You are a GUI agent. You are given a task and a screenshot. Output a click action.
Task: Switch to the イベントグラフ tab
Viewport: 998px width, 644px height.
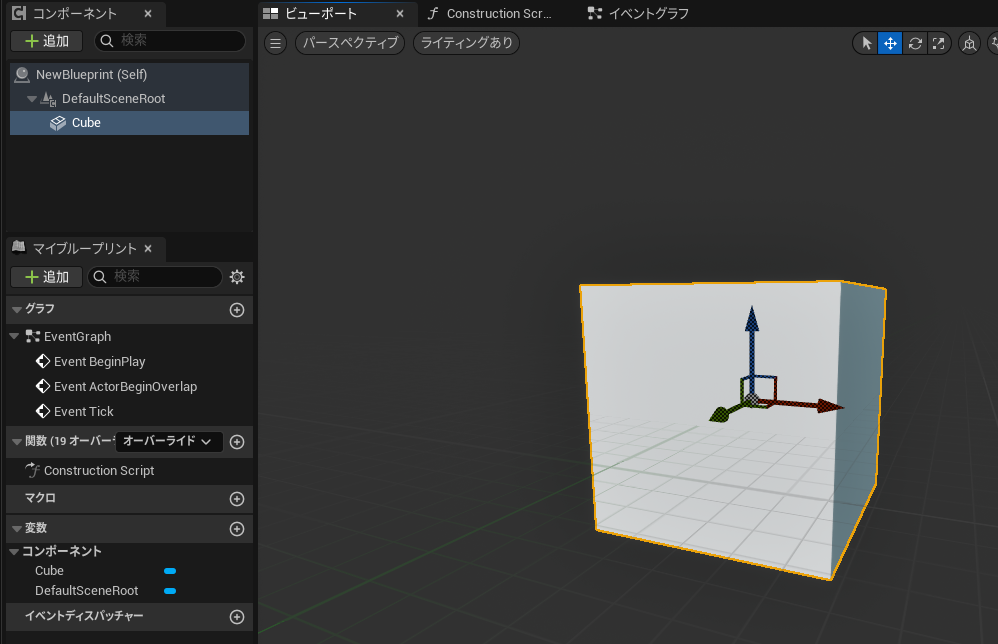click(x=640, y=14)
